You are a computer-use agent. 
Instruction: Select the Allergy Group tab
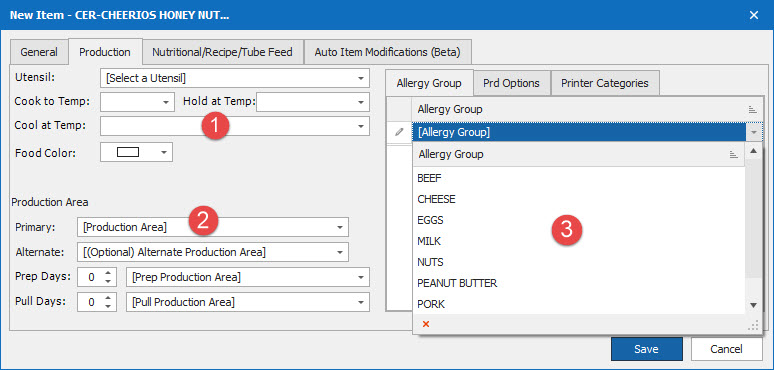click(429, 83)
